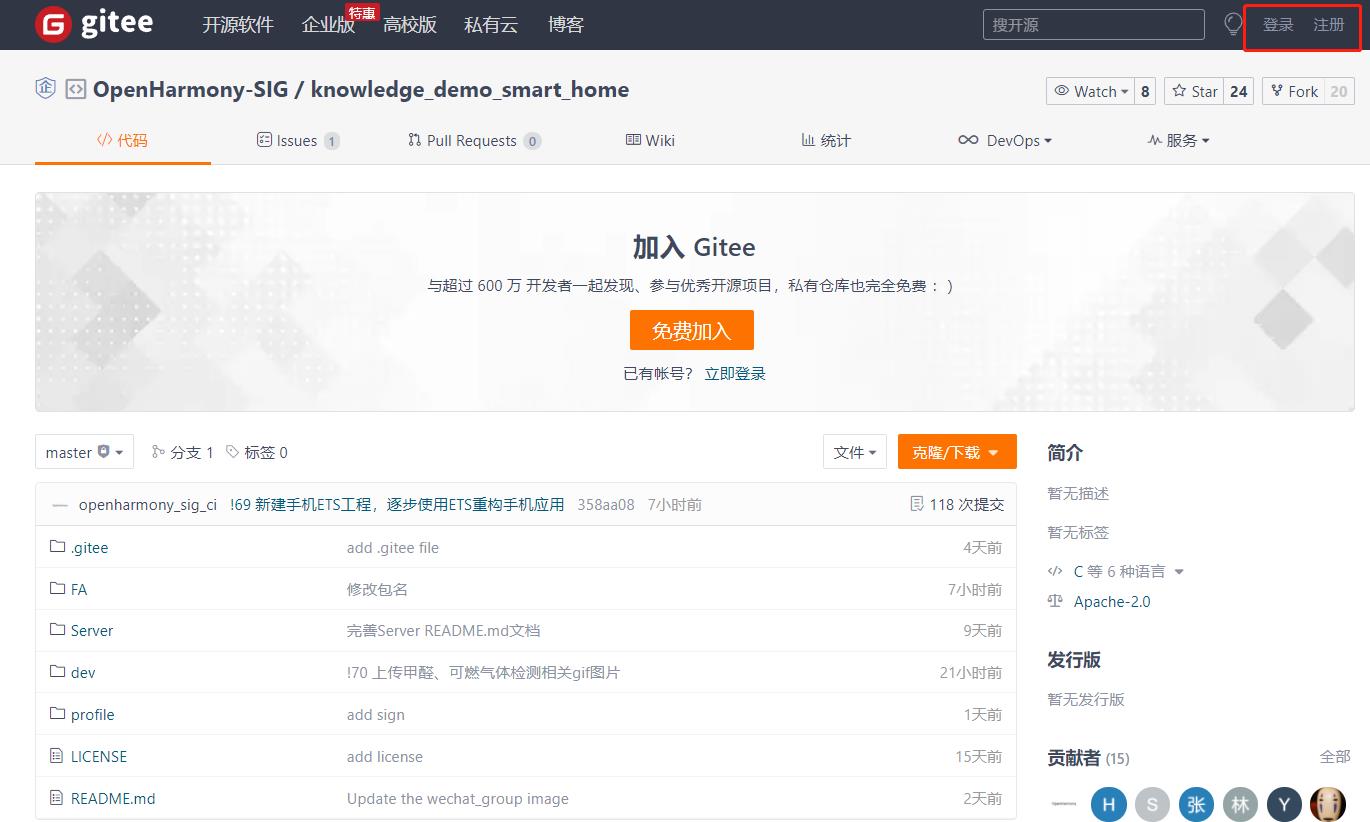
Task: Click the commits document icon beside 118 次提交
Action: (917, 504)
